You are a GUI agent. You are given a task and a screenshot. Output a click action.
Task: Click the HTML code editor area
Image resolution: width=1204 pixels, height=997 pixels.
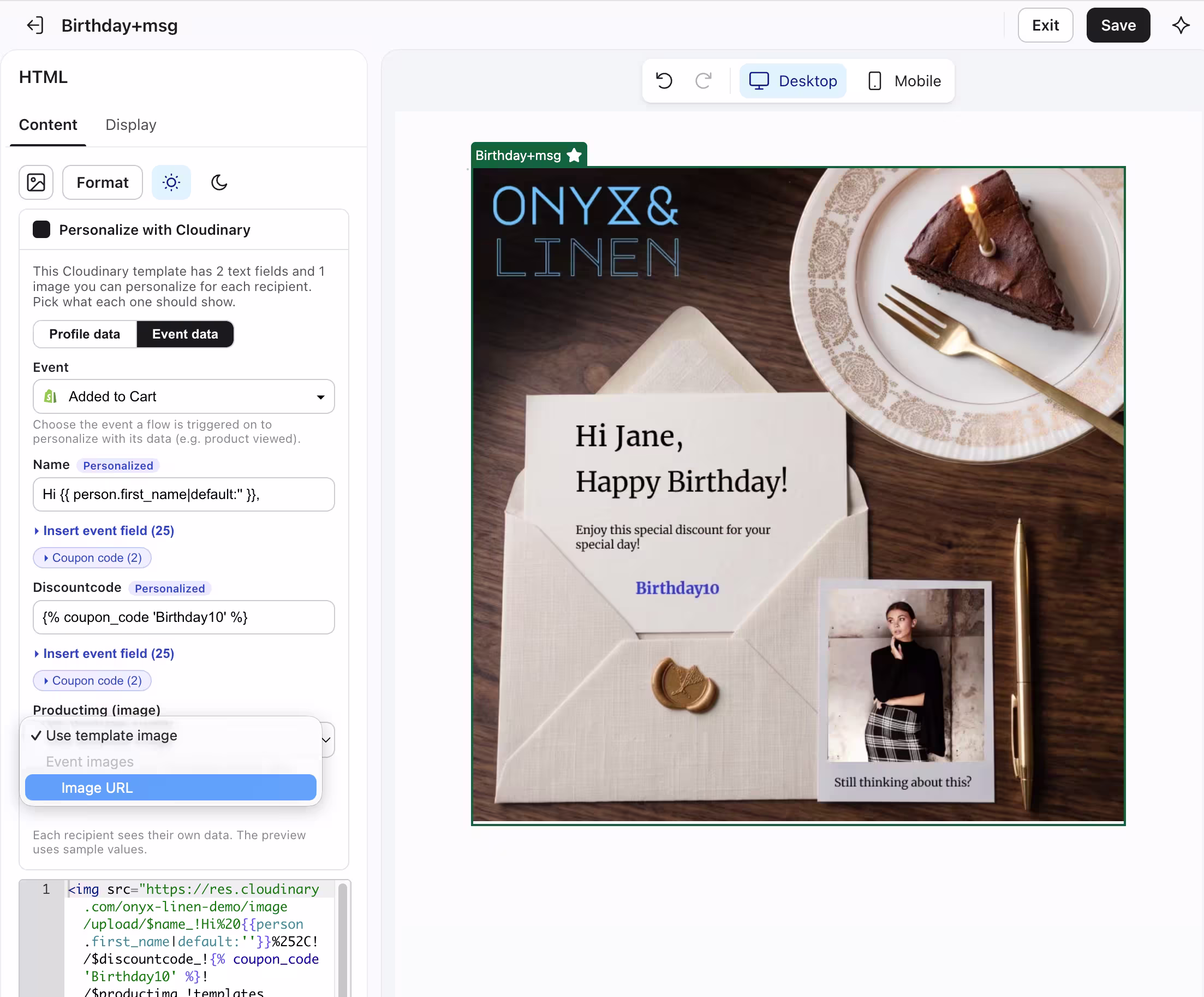201,939
